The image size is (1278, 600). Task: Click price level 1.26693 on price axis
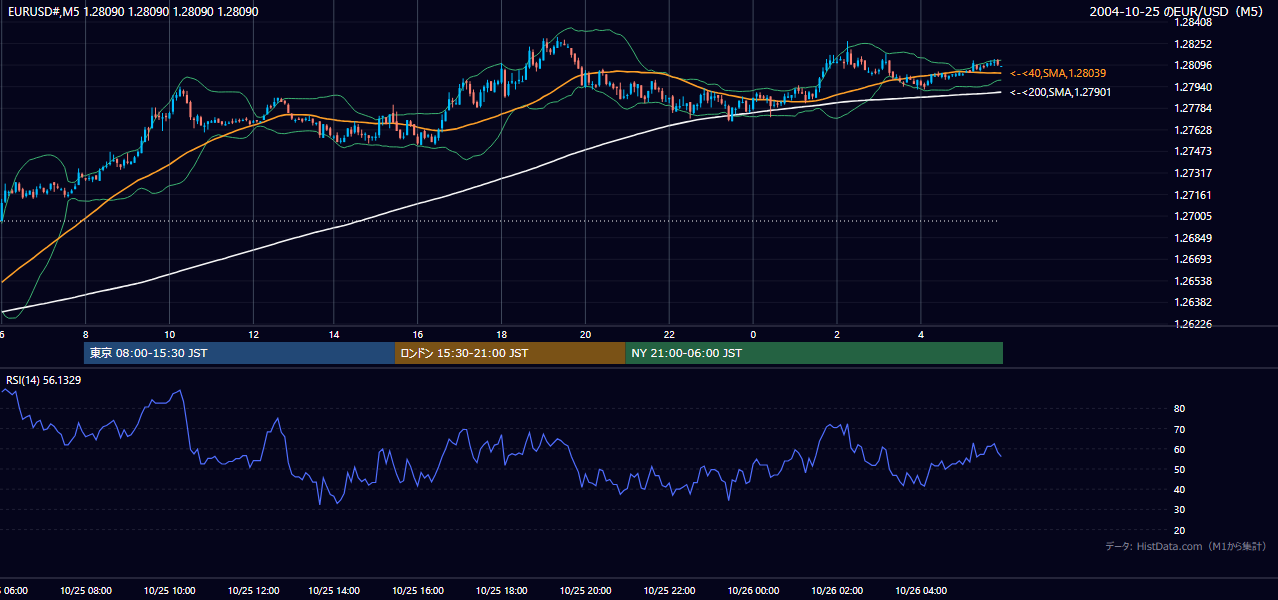[1193, 259]
